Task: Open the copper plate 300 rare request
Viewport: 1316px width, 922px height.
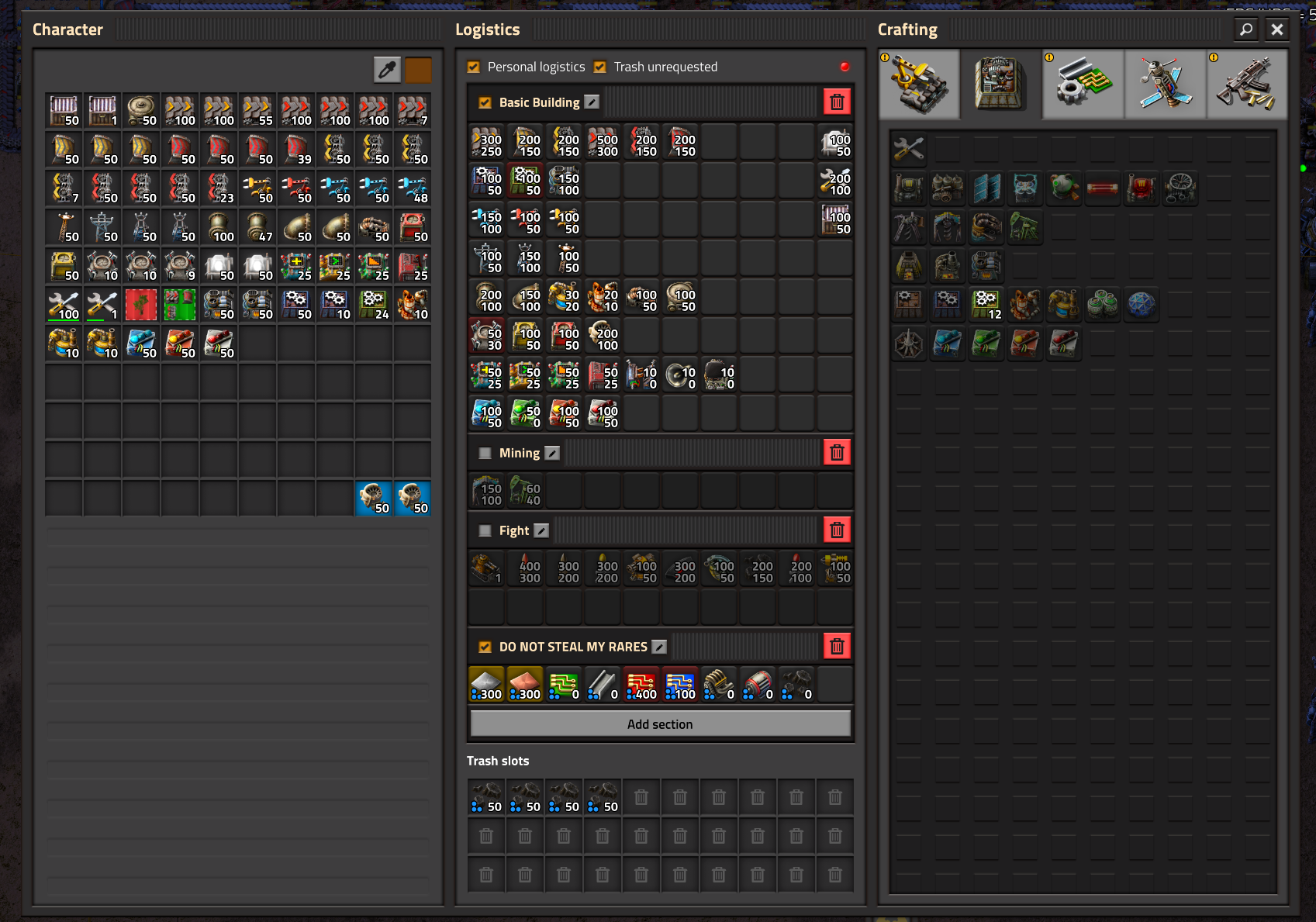Action: (x=526, y=685)
